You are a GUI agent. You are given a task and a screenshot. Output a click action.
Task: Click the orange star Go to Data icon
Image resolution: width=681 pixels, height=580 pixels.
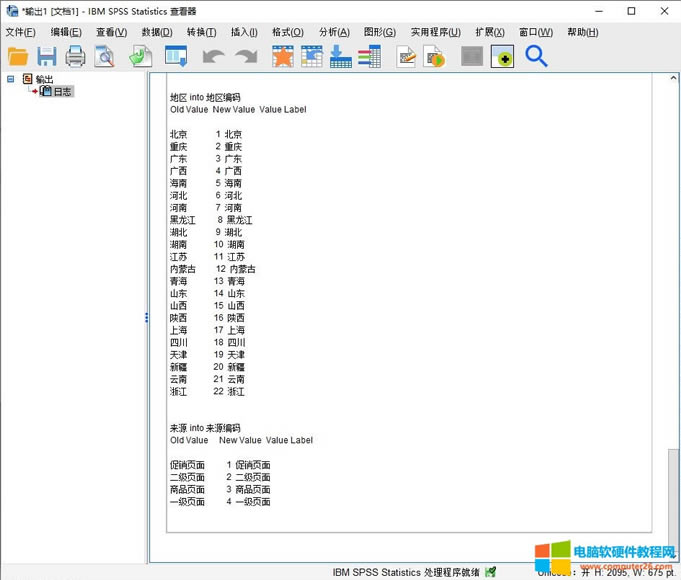283,57
